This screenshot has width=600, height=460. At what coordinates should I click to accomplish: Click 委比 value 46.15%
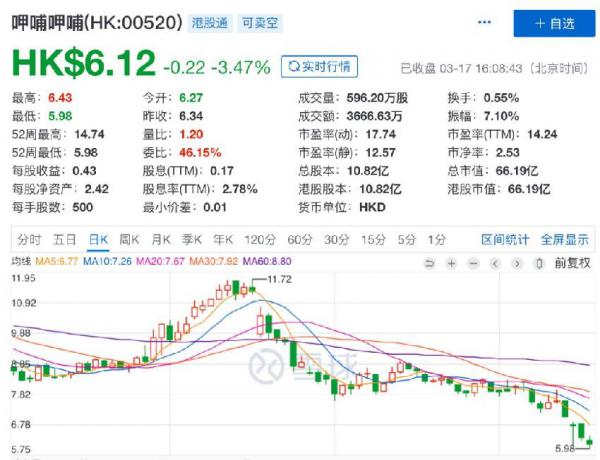[x=200, y=153]
